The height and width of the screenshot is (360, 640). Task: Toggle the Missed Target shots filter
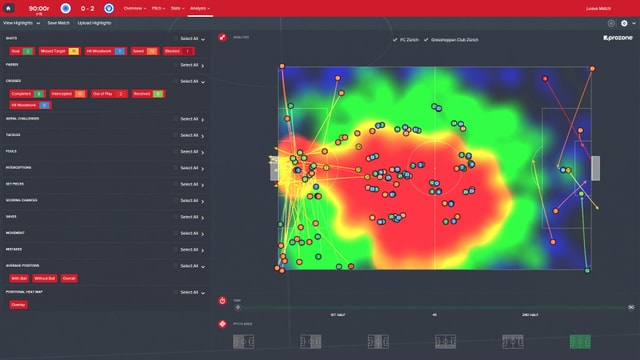click(59, 51)
